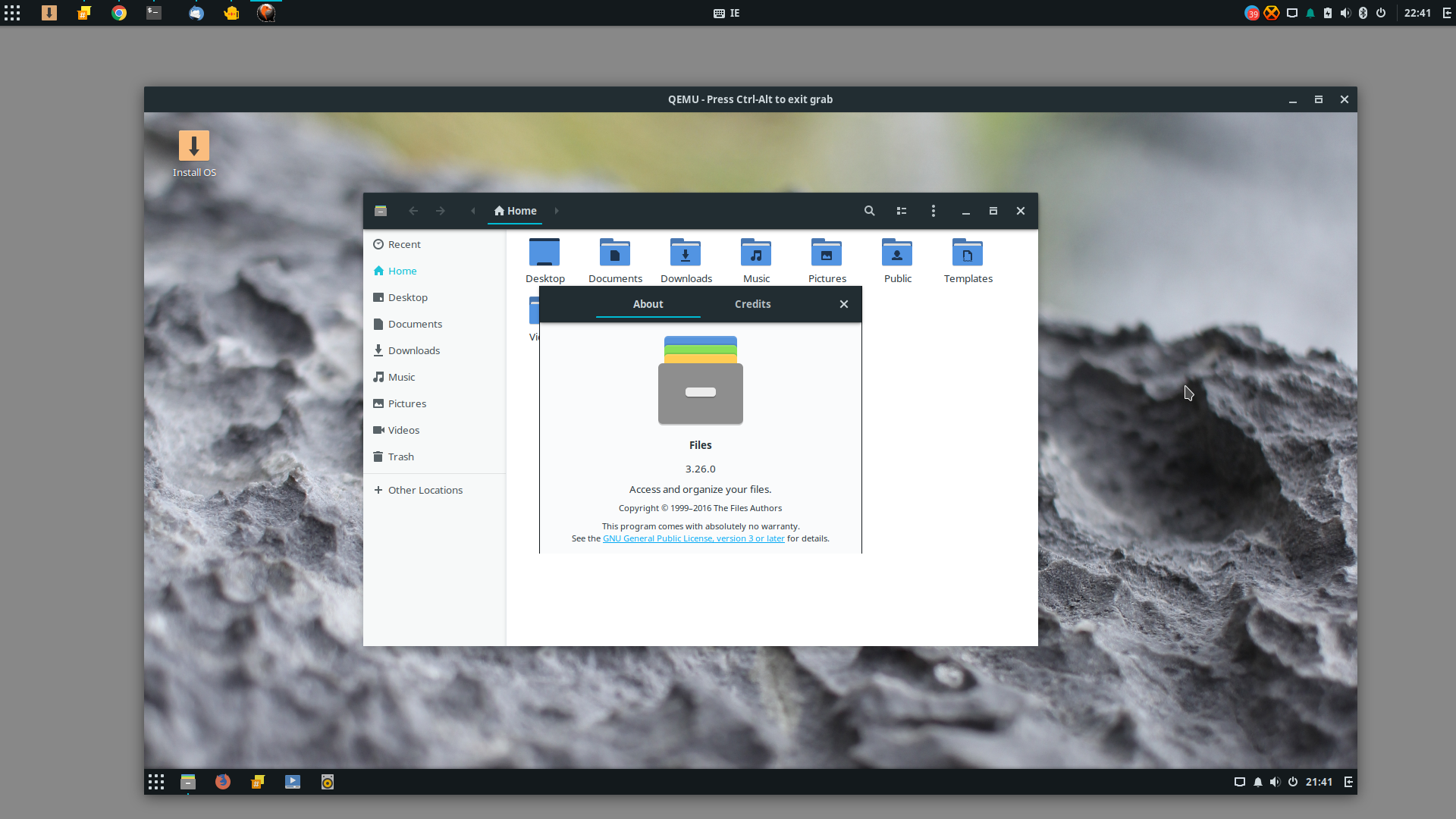
Task: Select Desktop in the sidebar
Action: coord(435,297)
